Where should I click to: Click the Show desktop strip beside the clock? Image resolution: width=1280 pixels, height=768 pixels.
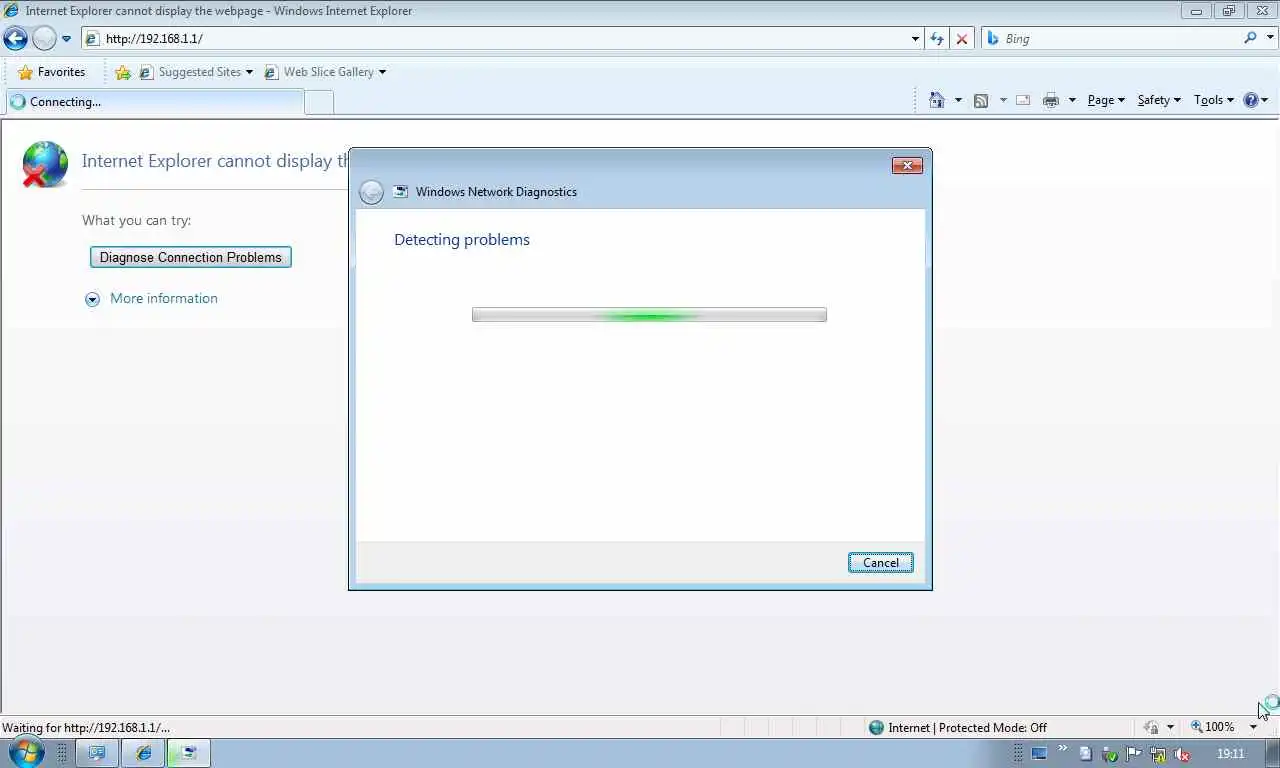(1271, 753)
